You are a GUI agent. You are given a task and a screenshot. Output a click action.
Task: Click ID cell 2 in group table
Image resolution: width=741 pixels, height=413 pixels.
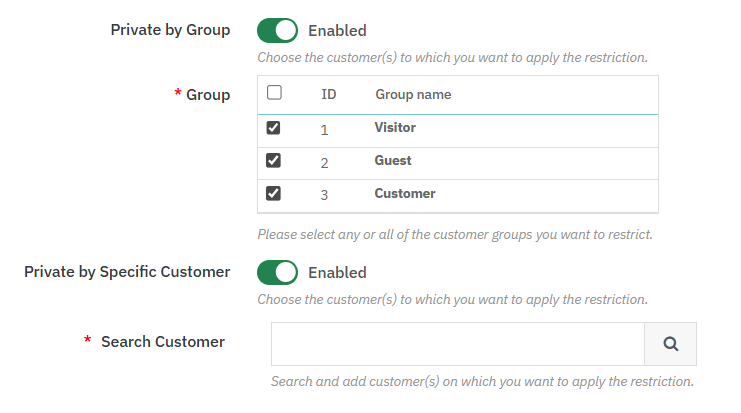coord(324,162)
